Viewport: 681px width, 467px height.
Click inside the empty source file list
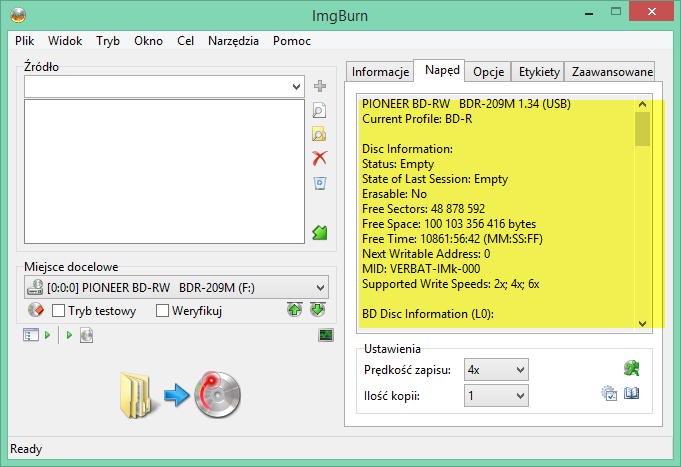(x=164, y=172)
